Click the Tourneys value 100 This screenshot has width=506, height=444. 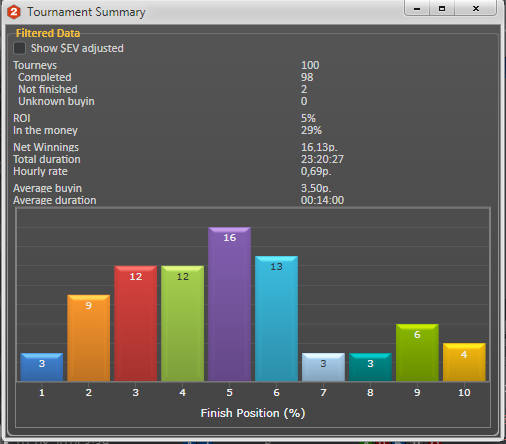tap(310, 65)
